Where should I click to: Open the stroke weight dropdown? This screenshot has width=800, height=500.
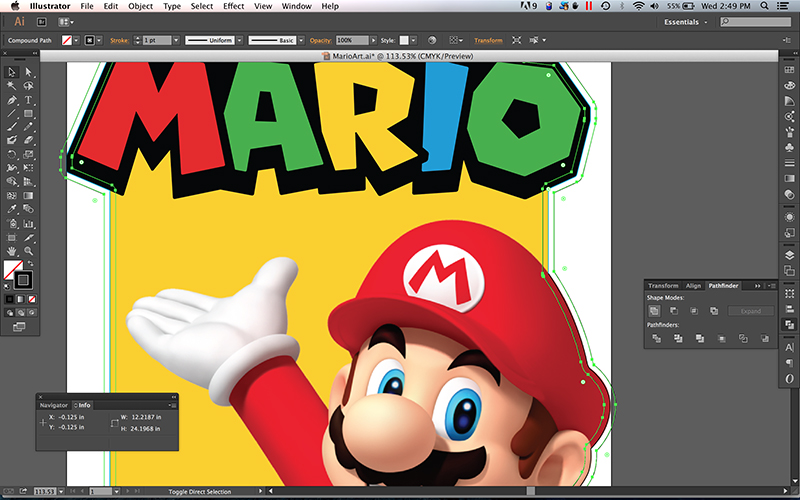(x=176, y=40)
